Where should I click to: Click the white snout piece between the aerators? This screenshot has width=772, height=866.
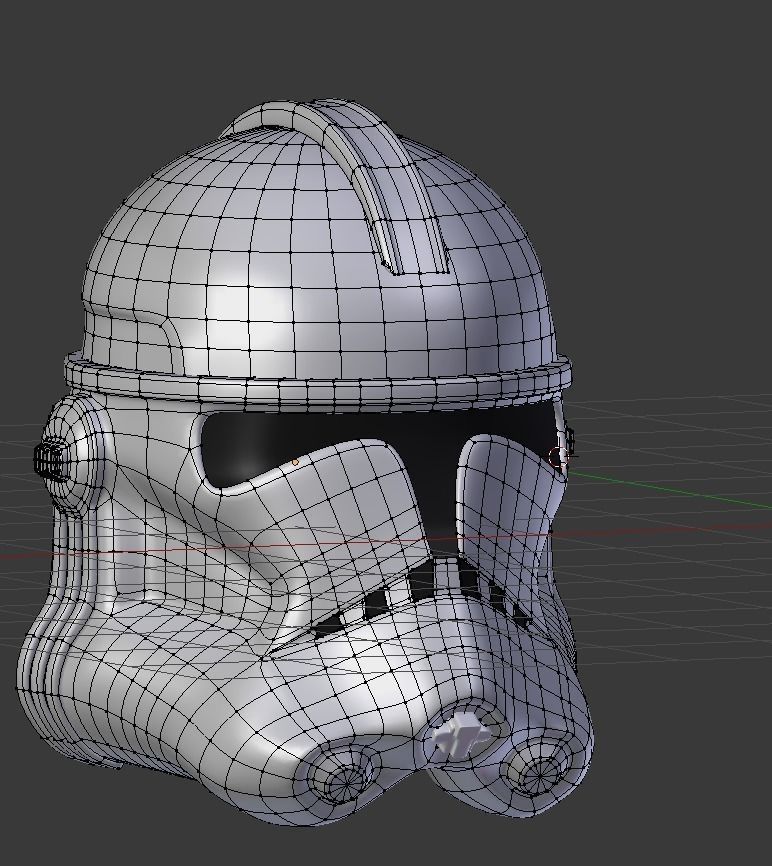pyautogui.click(x=460, y=737)
